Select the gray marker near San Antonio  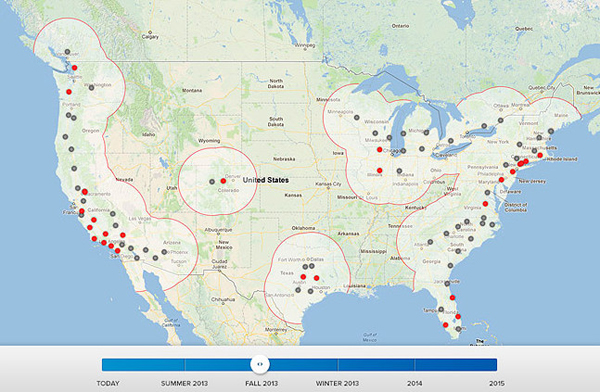(x=298, y=290)
